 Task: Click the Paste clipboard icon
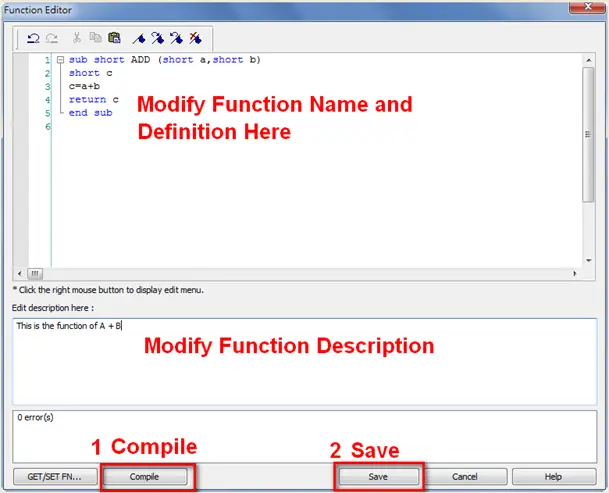coord(114,37)
